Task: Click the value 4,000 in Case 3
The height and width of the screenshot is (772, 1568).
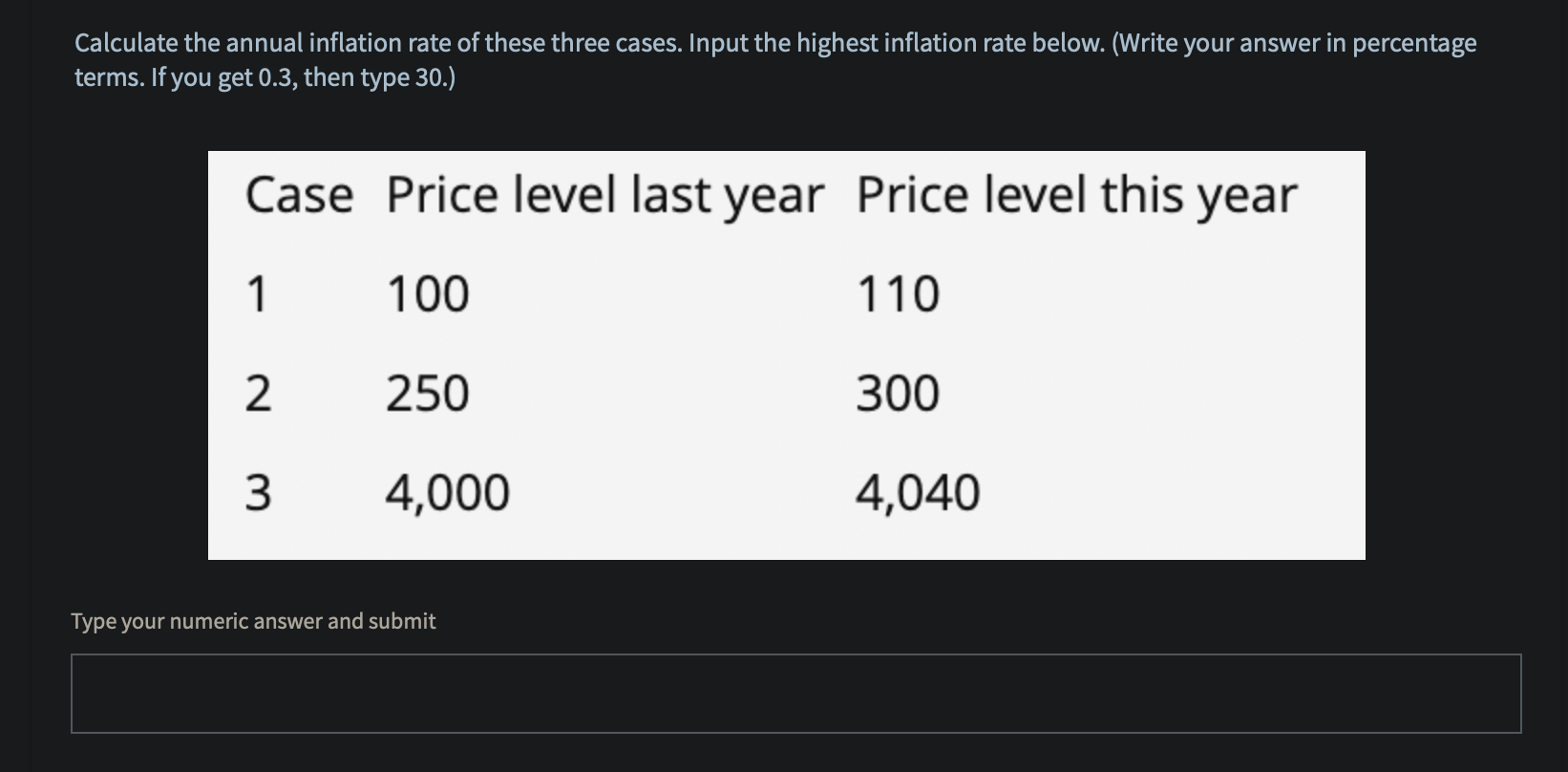Action: click(x=446, y=491)
